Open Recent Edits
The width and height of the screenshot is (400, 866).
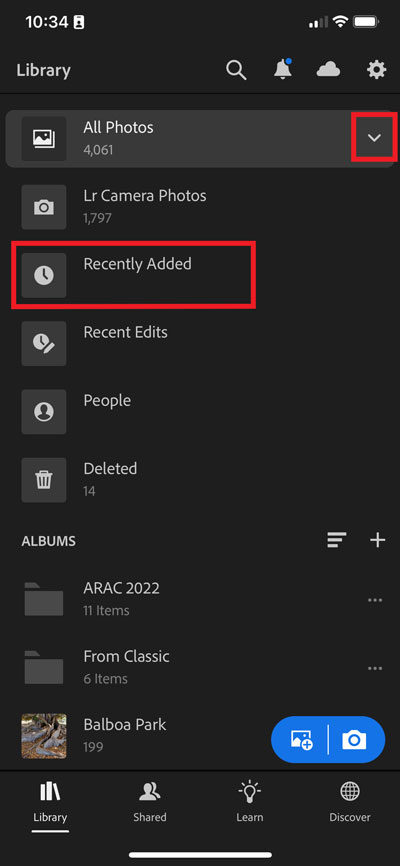point(200,344)
